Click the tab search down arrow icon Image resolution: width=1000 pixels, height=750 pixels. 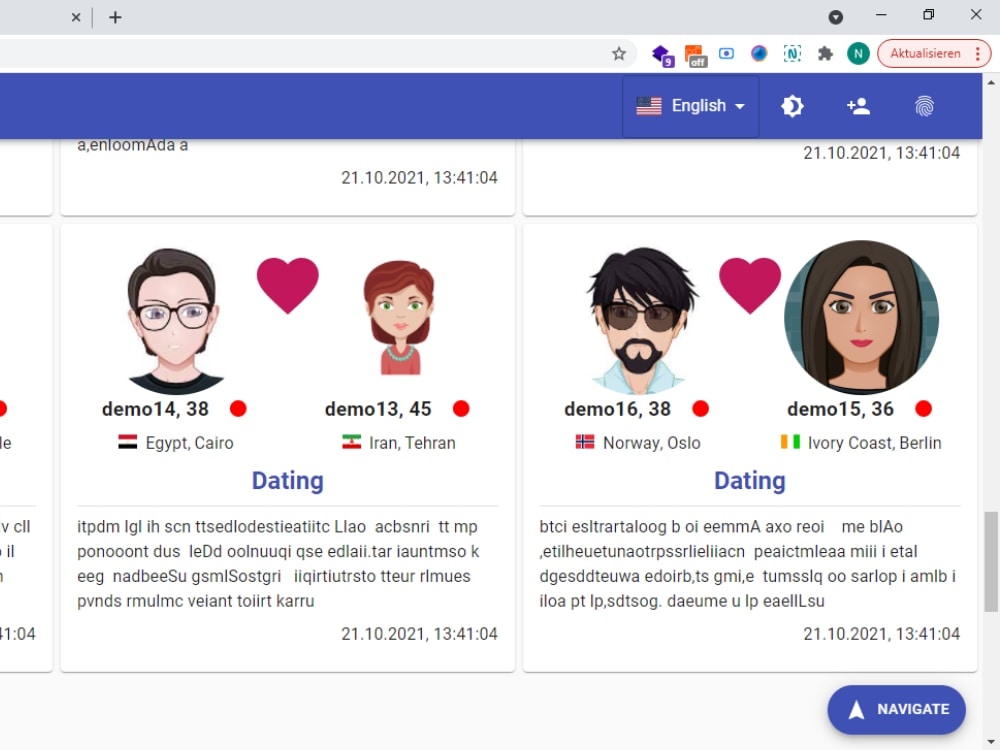(x=835, y=17)
